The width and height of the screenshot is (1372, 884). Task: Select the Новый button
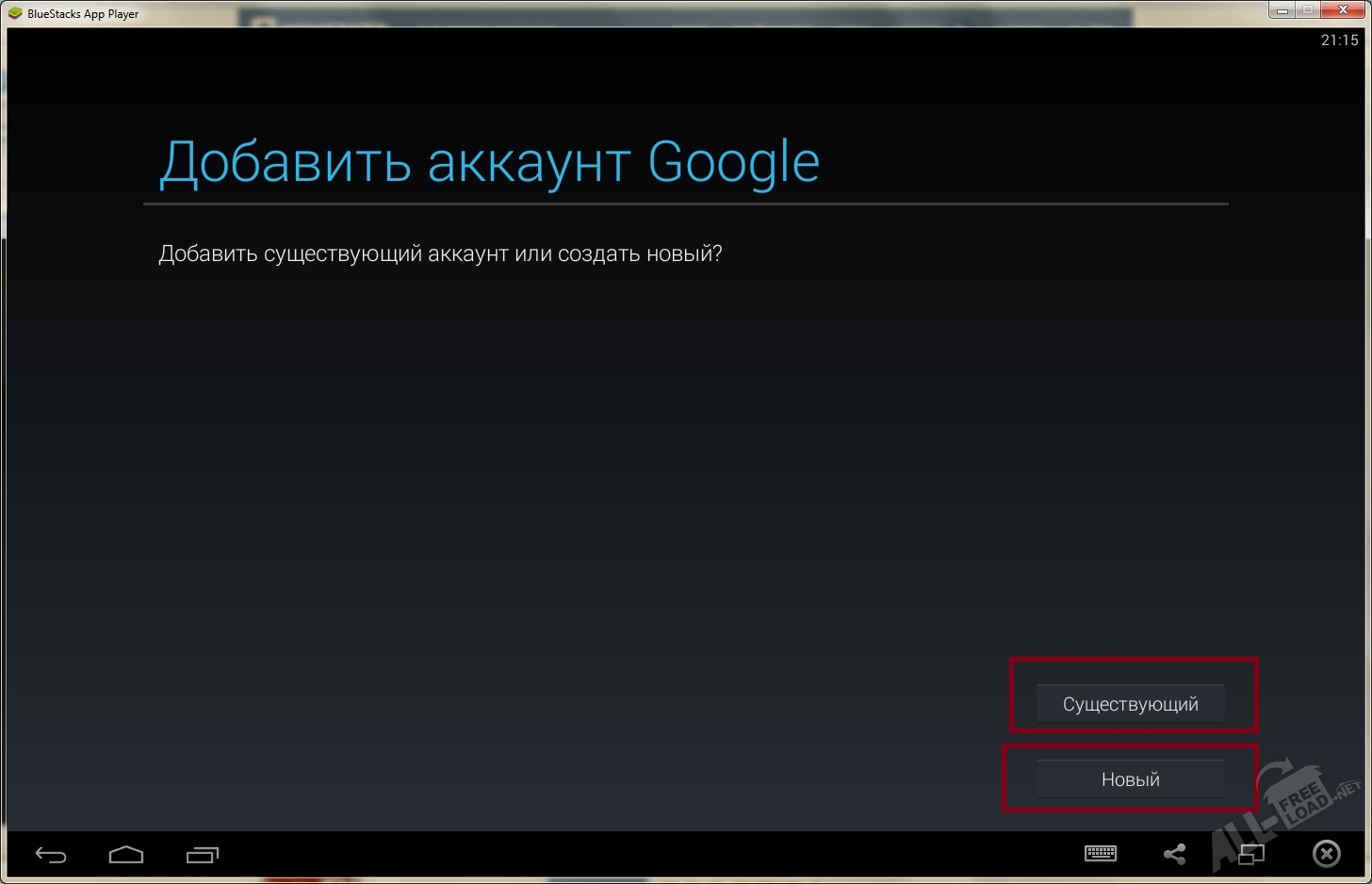pyautogui.click(x=1130, y=779)
